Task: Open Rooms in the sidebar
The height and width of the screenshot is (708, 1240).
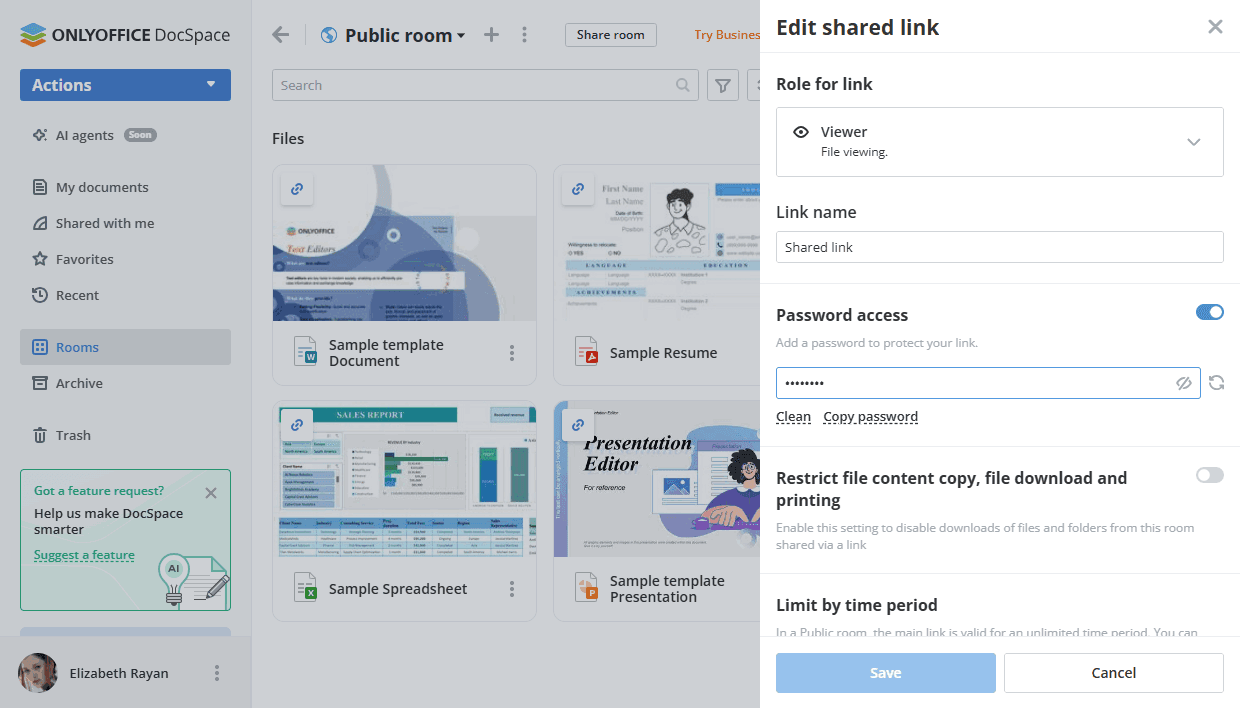Action: (77, 347)
